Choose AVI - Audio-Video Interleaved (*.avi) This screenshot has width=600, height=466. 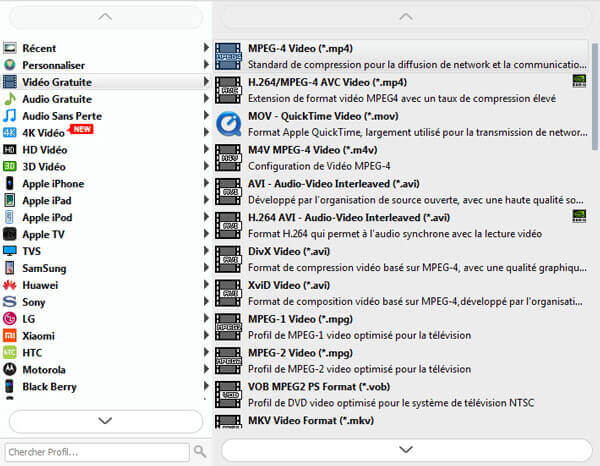coord(400,192)
